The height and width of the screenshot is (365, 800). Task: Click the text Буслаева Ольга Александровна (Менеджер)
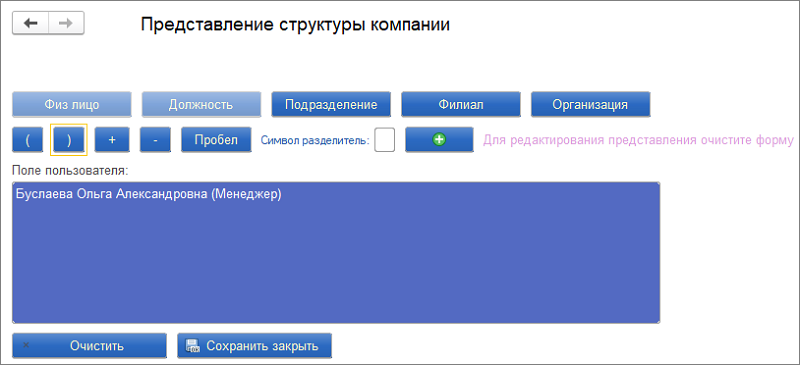[x=148, y=194]
